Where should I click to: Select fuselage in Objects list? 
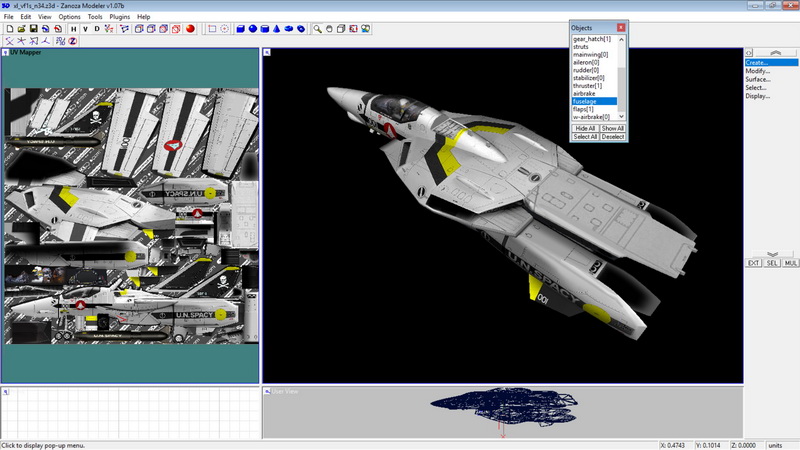click(594, 102)
